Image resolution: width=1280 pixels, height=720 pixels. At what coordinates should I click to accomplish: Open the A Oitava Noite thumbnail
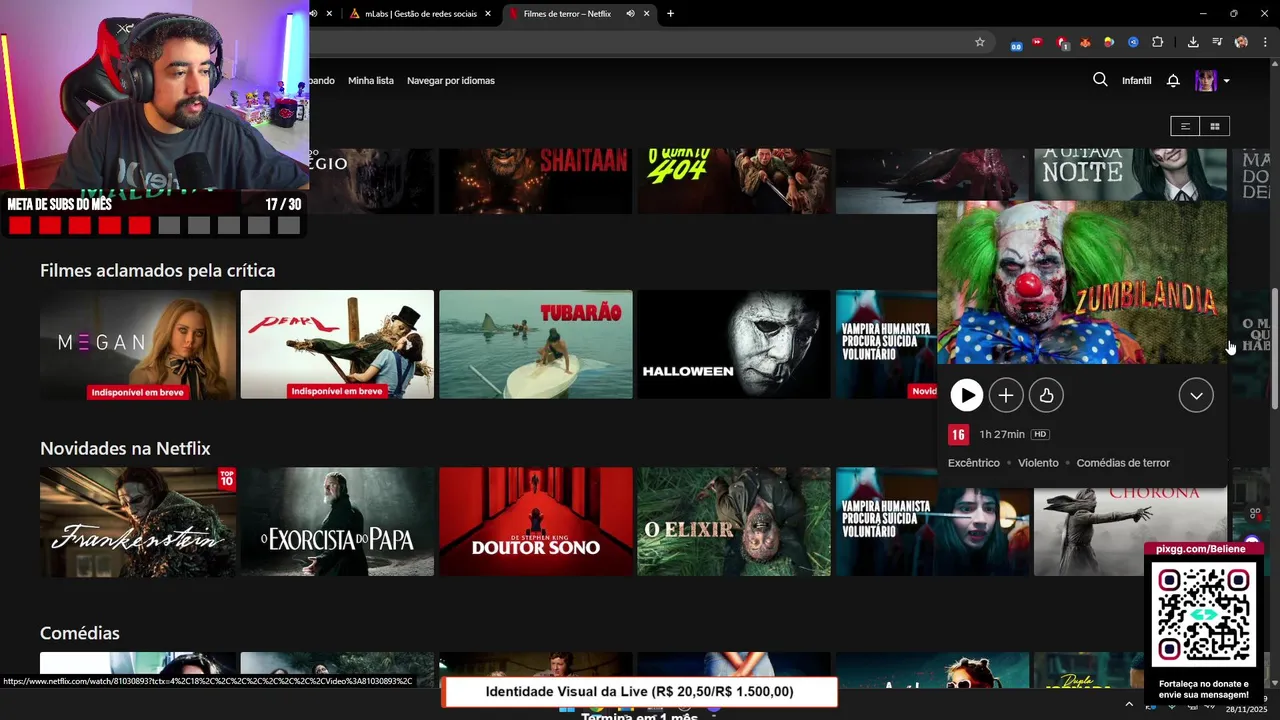1130,174
